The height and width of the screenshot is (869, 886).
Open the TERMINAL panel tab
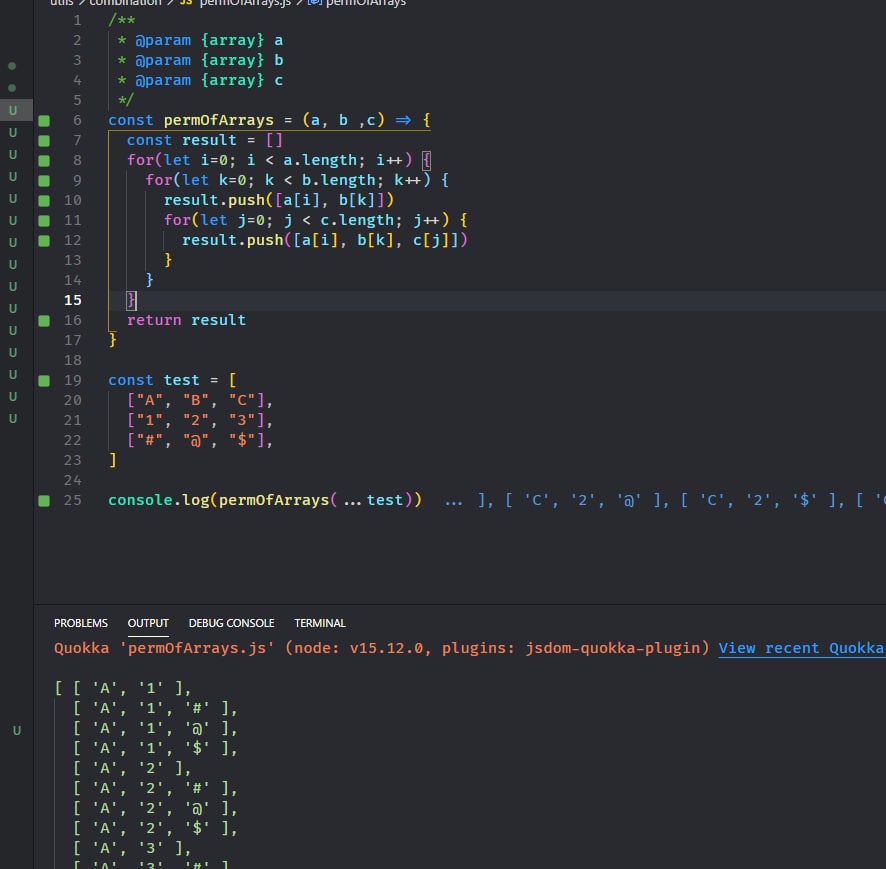320,623
